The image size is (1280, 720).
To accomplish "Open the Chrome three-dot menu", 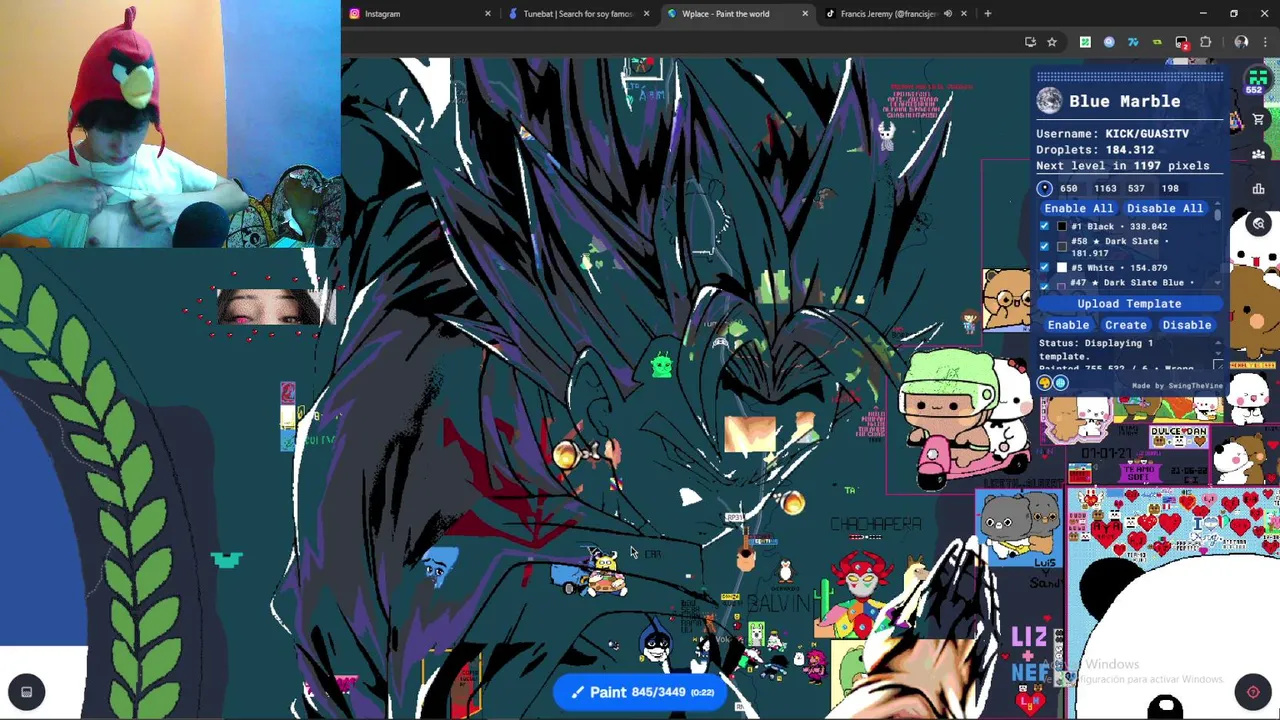I will pyautogui.click(x=1266, y=42).
